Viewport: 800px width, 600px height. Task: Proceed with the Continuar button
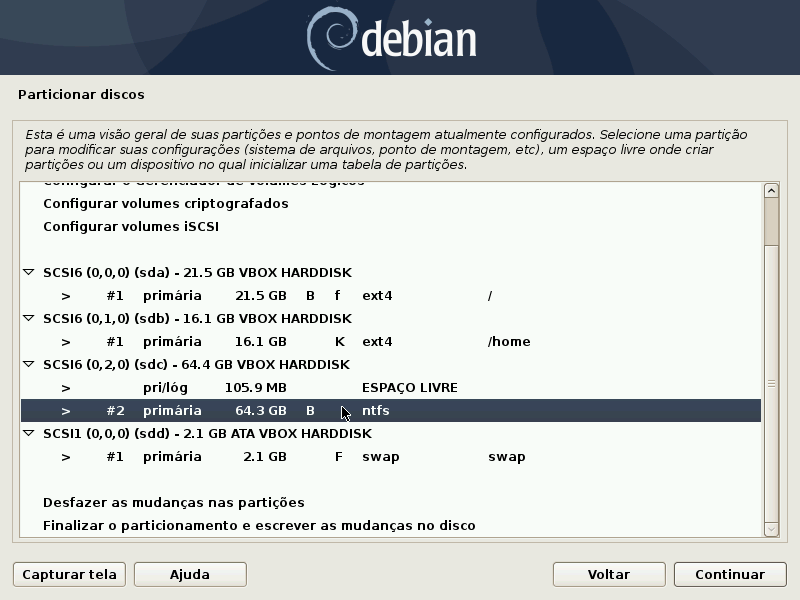(730, 574)
